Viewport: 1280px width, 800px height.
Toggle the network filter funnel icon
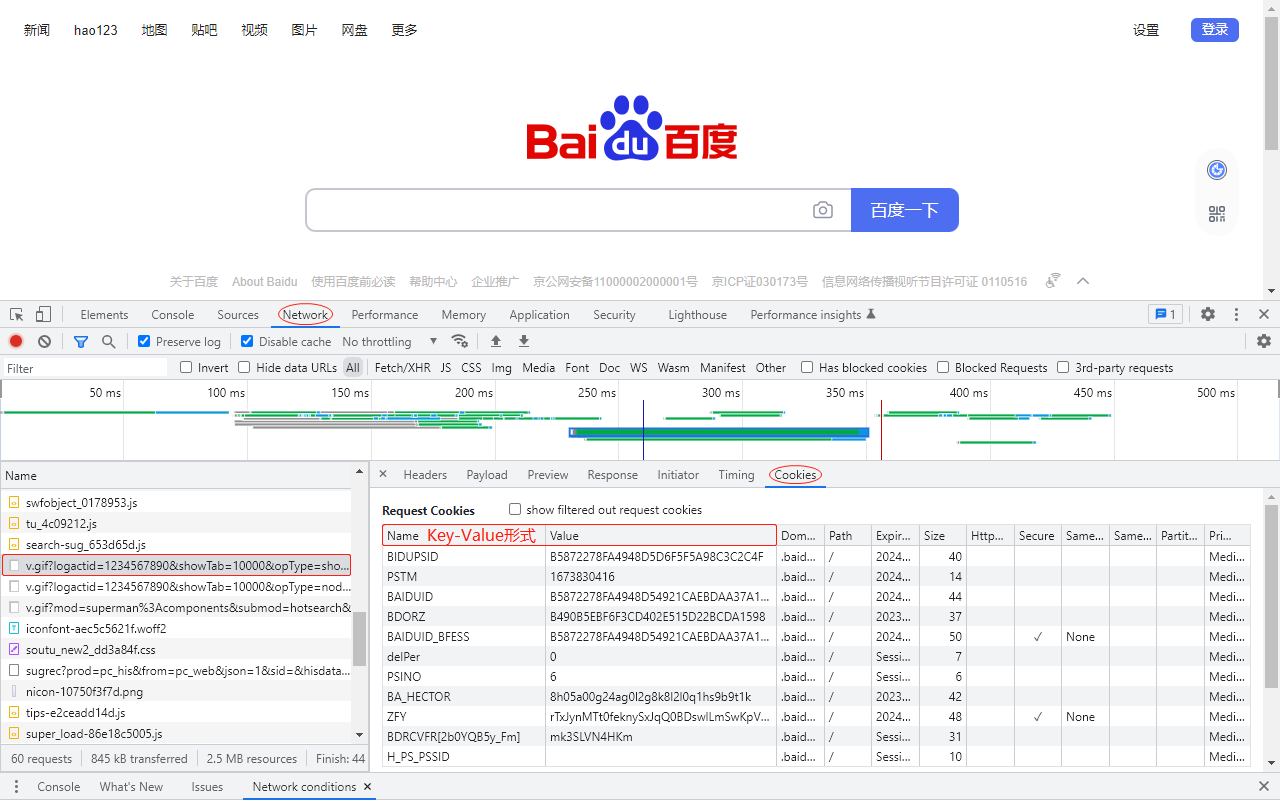tap(81, 341)
